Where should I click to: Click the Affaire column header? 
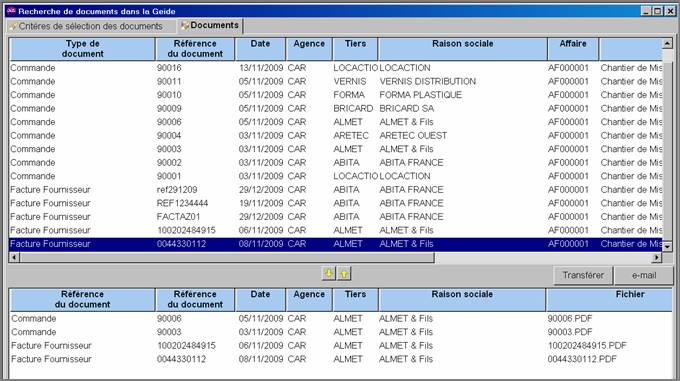pos(573,49)
